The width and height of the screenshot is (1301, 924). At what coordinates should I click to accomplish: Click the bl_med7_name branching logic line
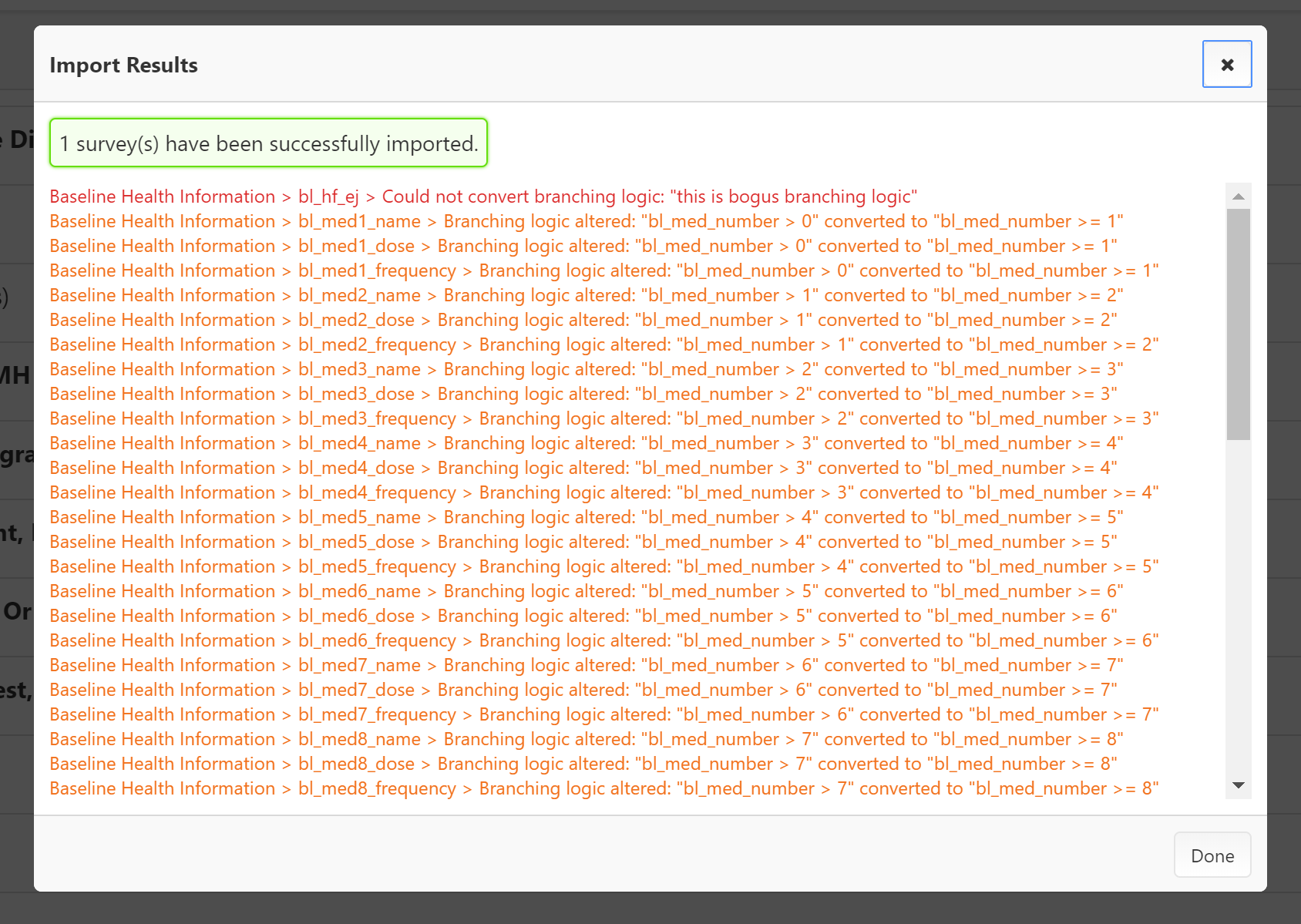click(586, 666)
